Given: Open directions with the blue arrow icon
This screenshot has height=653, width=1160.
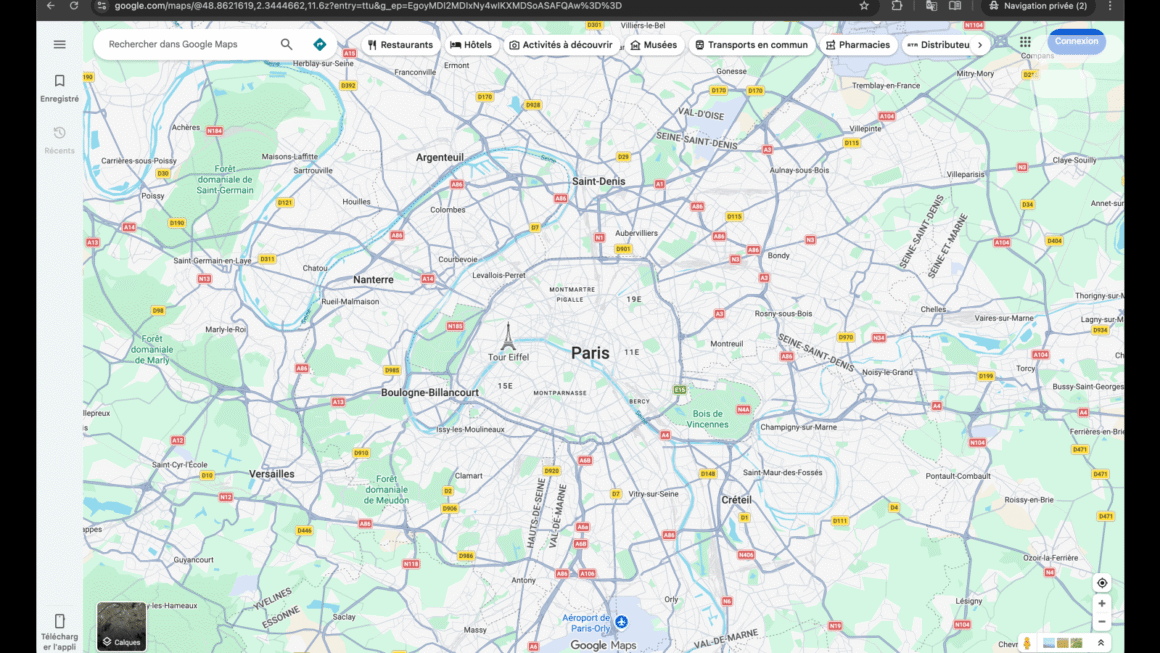Looking at the screenshot, I should 320,44.
